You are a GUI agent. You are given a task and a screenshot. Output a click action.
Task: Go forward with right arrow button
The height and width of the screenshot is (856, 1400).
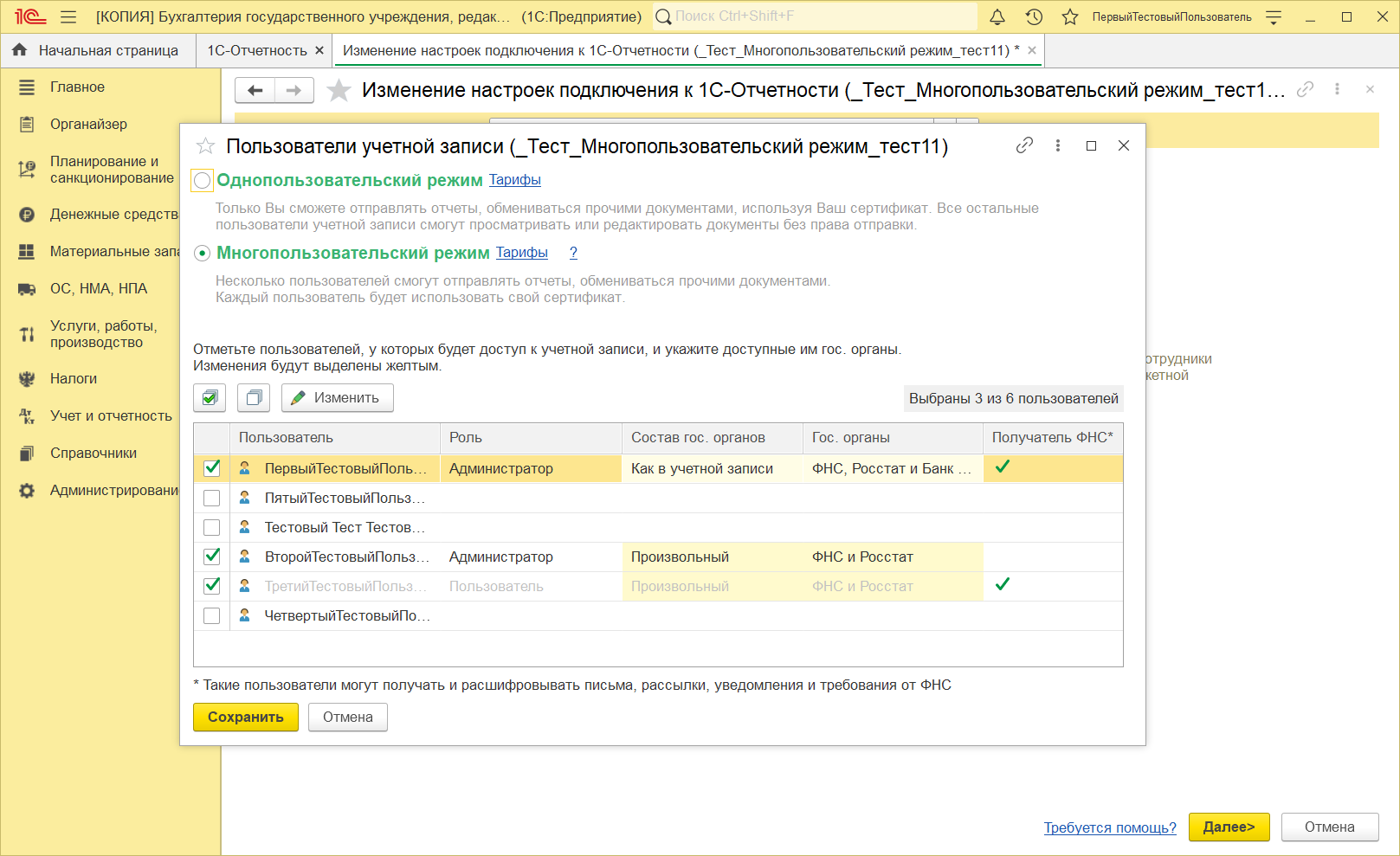tap(294, 90)
